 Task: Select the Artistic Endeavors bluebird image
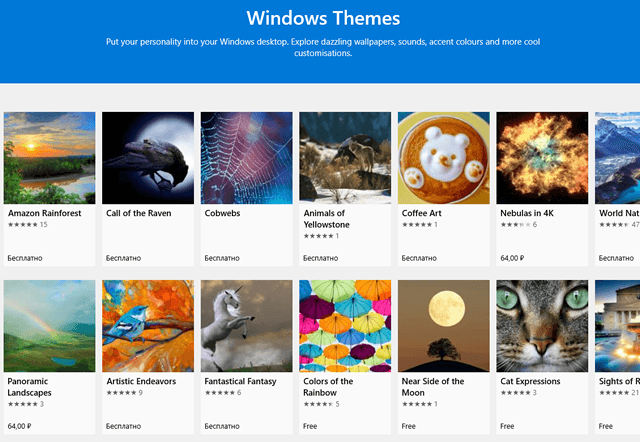[148, 326]
